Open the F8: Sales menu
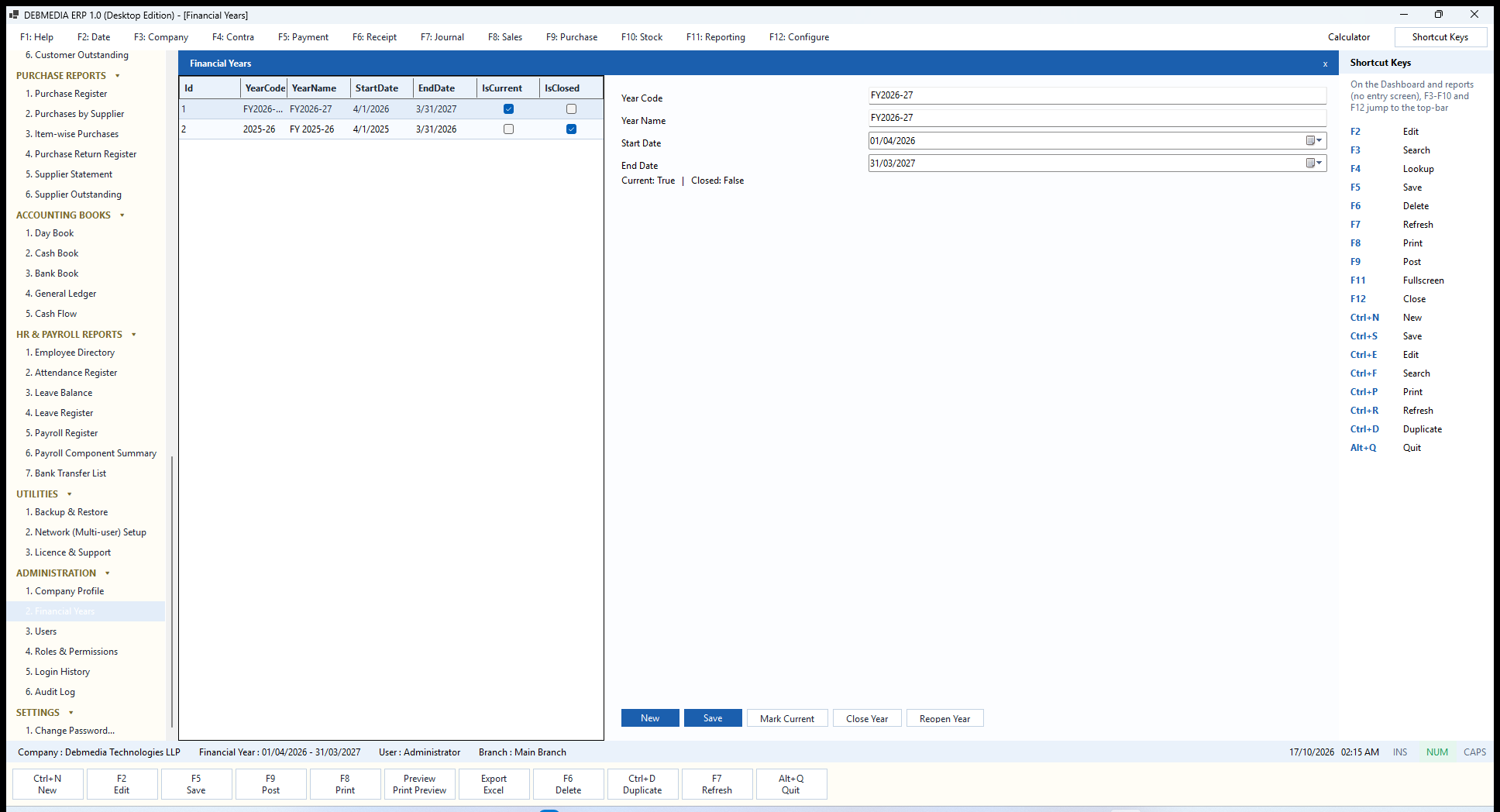 point(505,37)
